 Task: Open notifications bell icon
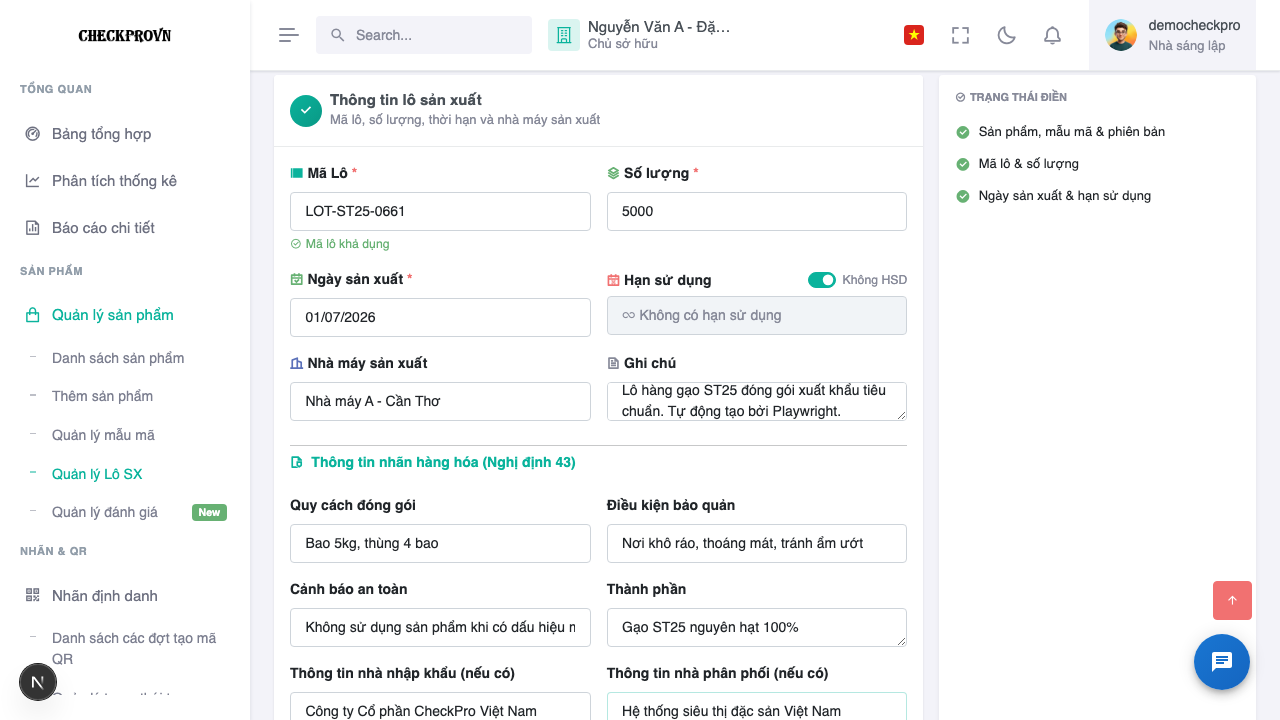point(1052,35)
